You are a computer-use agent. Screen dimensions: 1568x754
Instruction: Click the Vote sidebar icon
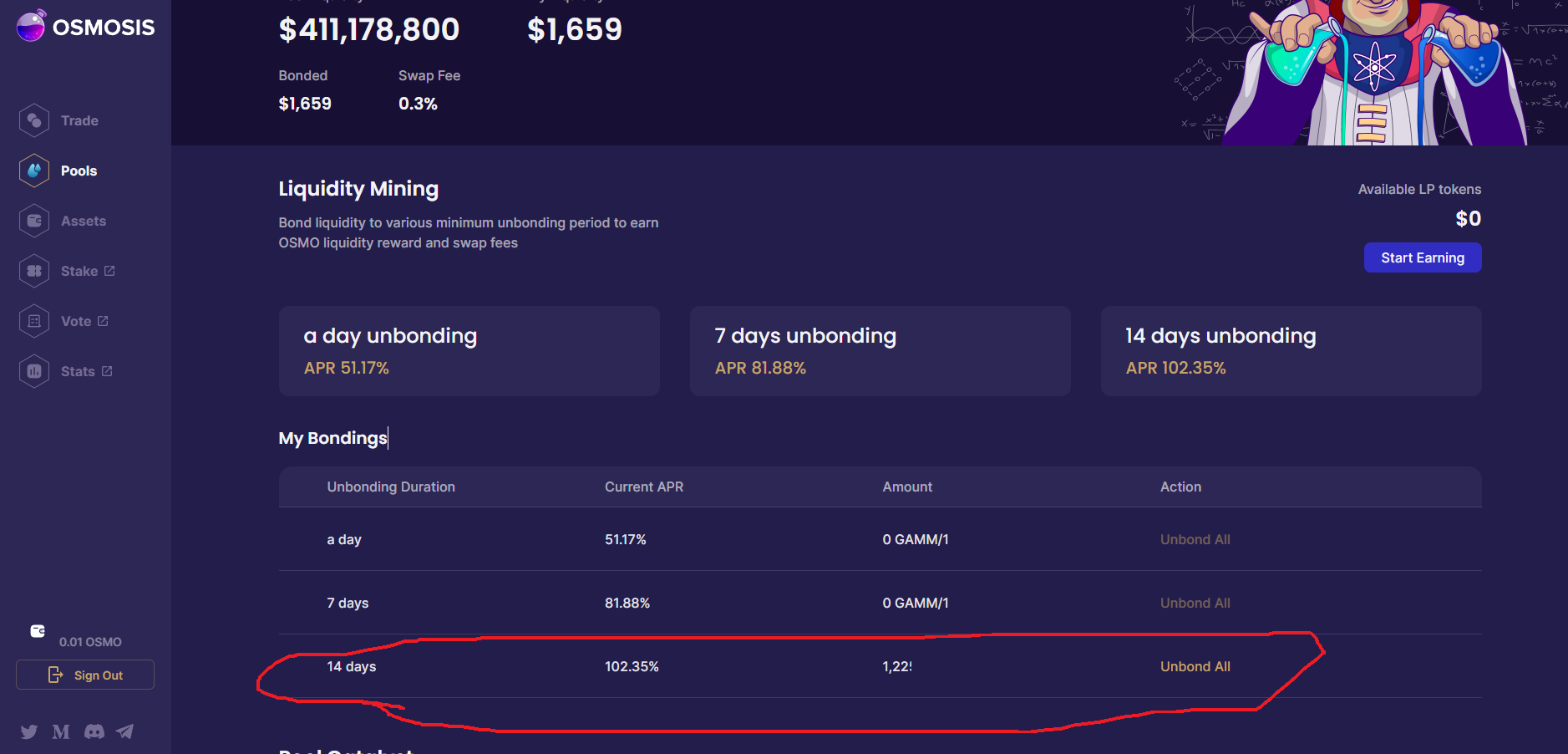pos(34,321)
